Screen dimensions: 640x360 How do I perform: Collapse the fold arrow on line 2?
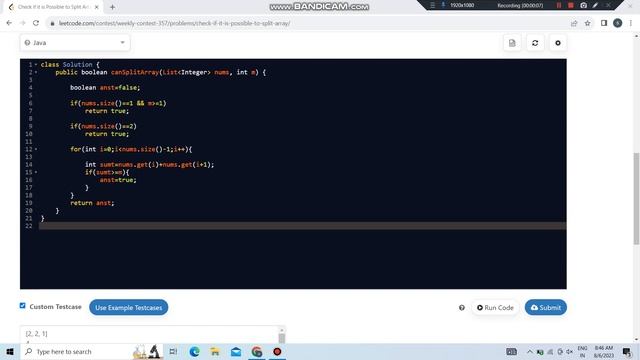pos(36,72)
